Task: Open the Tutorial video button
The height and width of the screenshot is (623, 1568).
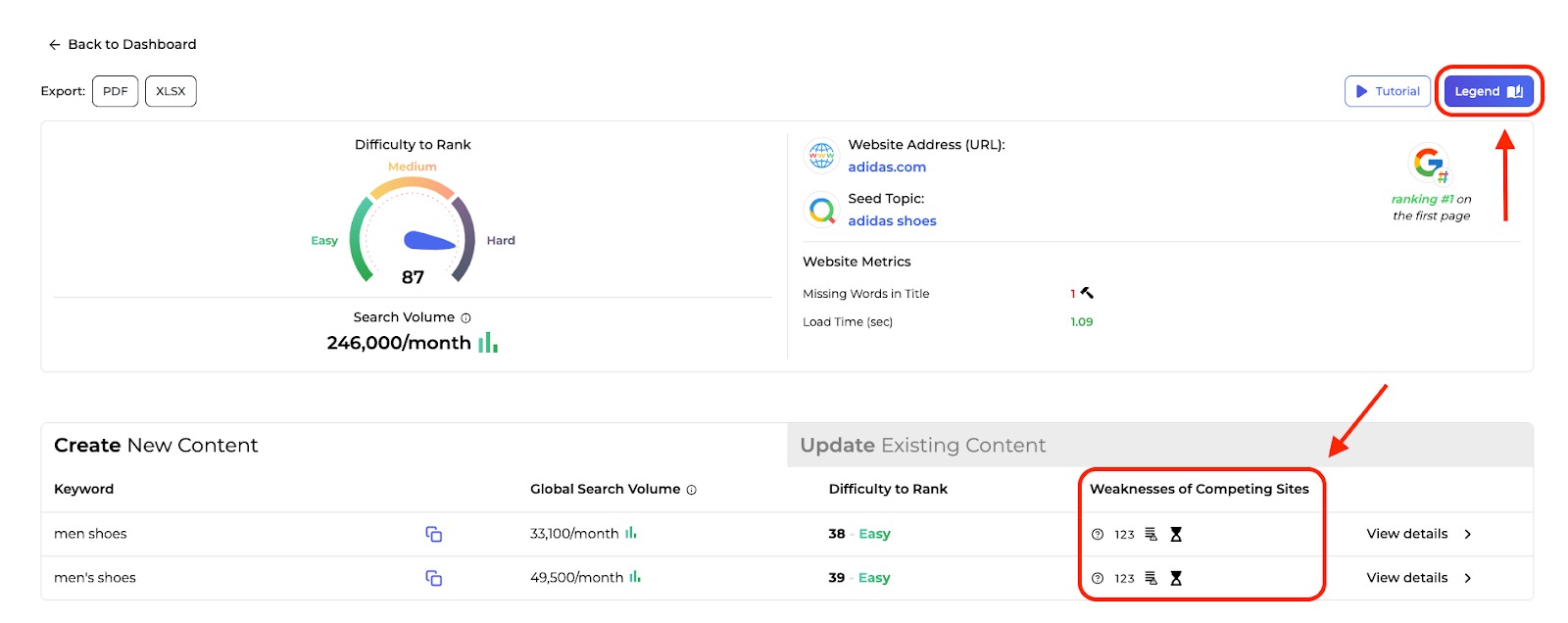Action: 1387,91
